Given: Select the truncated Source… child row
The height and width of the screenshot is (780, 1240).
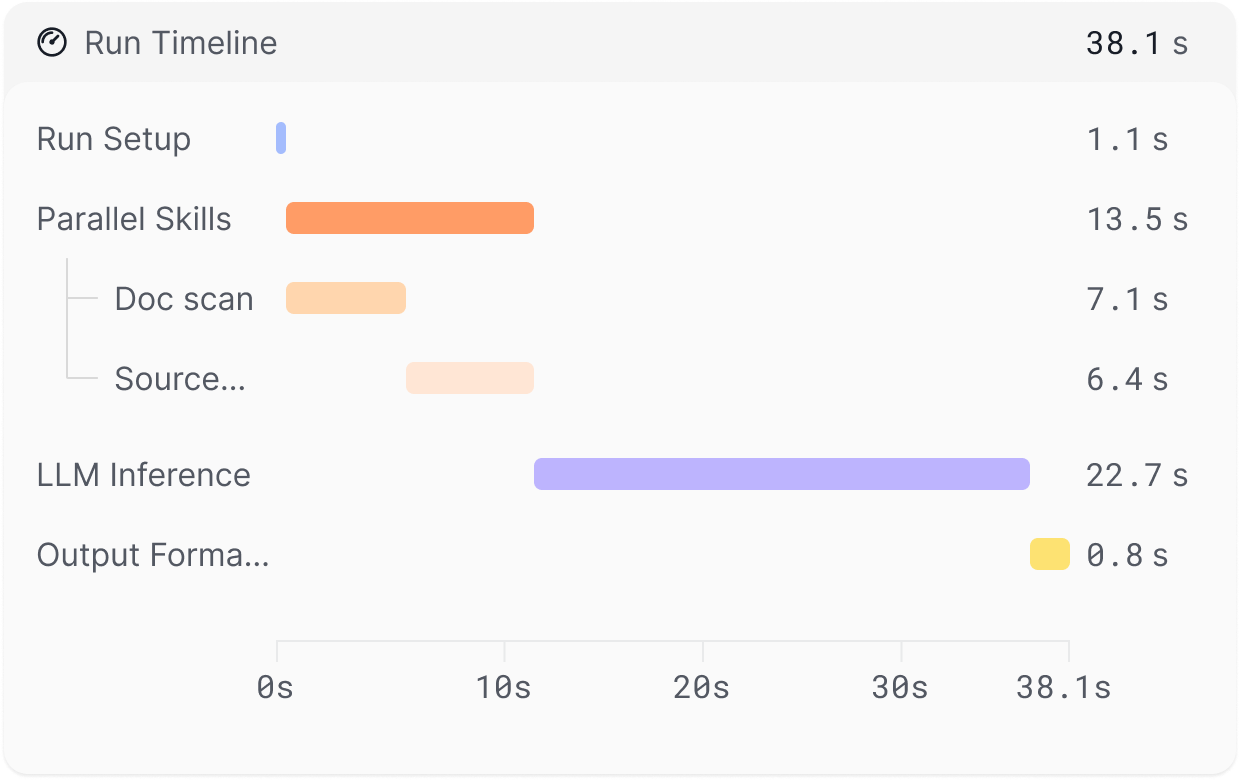Looking at the screenshot, I should 180,379.
